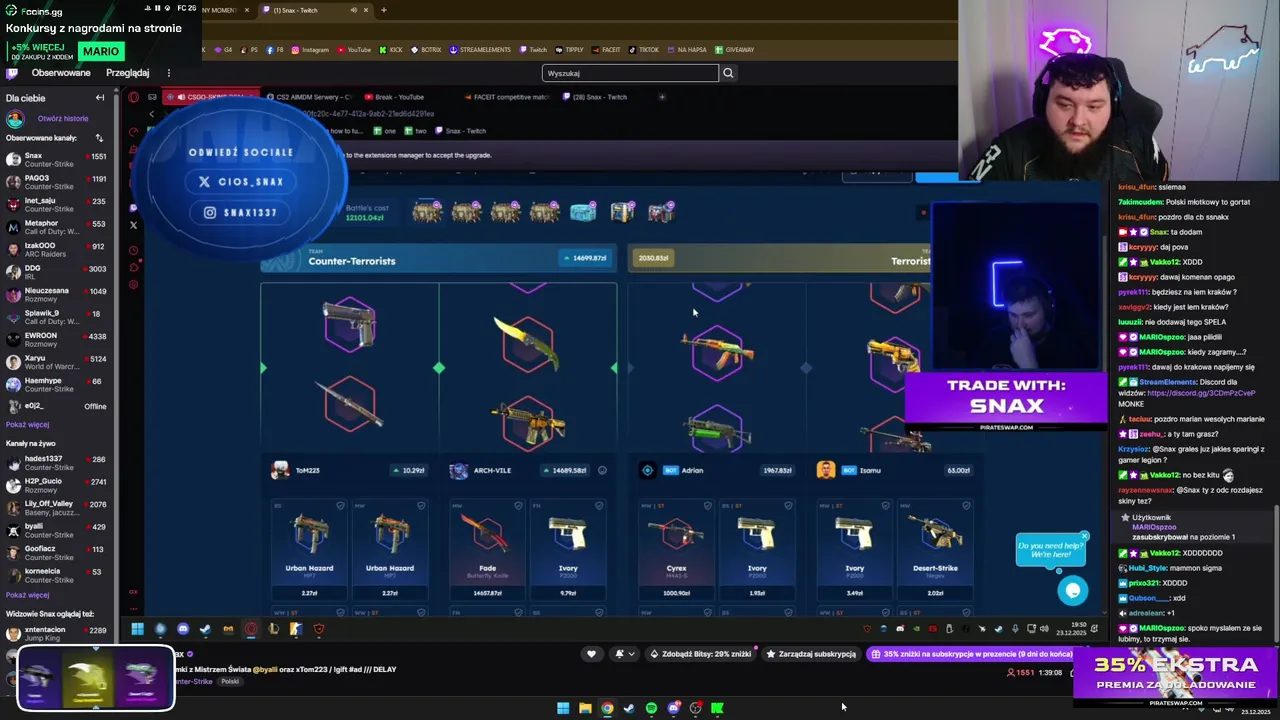Click the Twitch logo home icon

click(x=12, y=73)
